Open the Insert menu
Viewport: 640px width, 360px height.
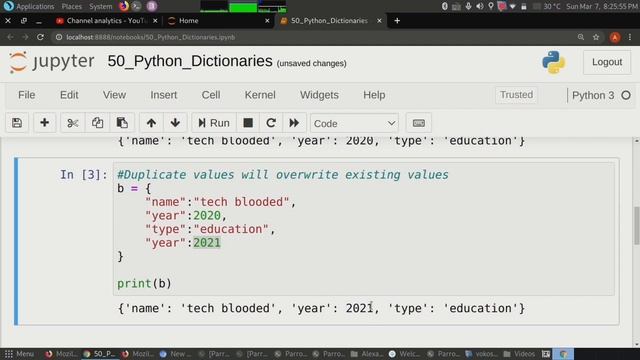tap(164, 95)
